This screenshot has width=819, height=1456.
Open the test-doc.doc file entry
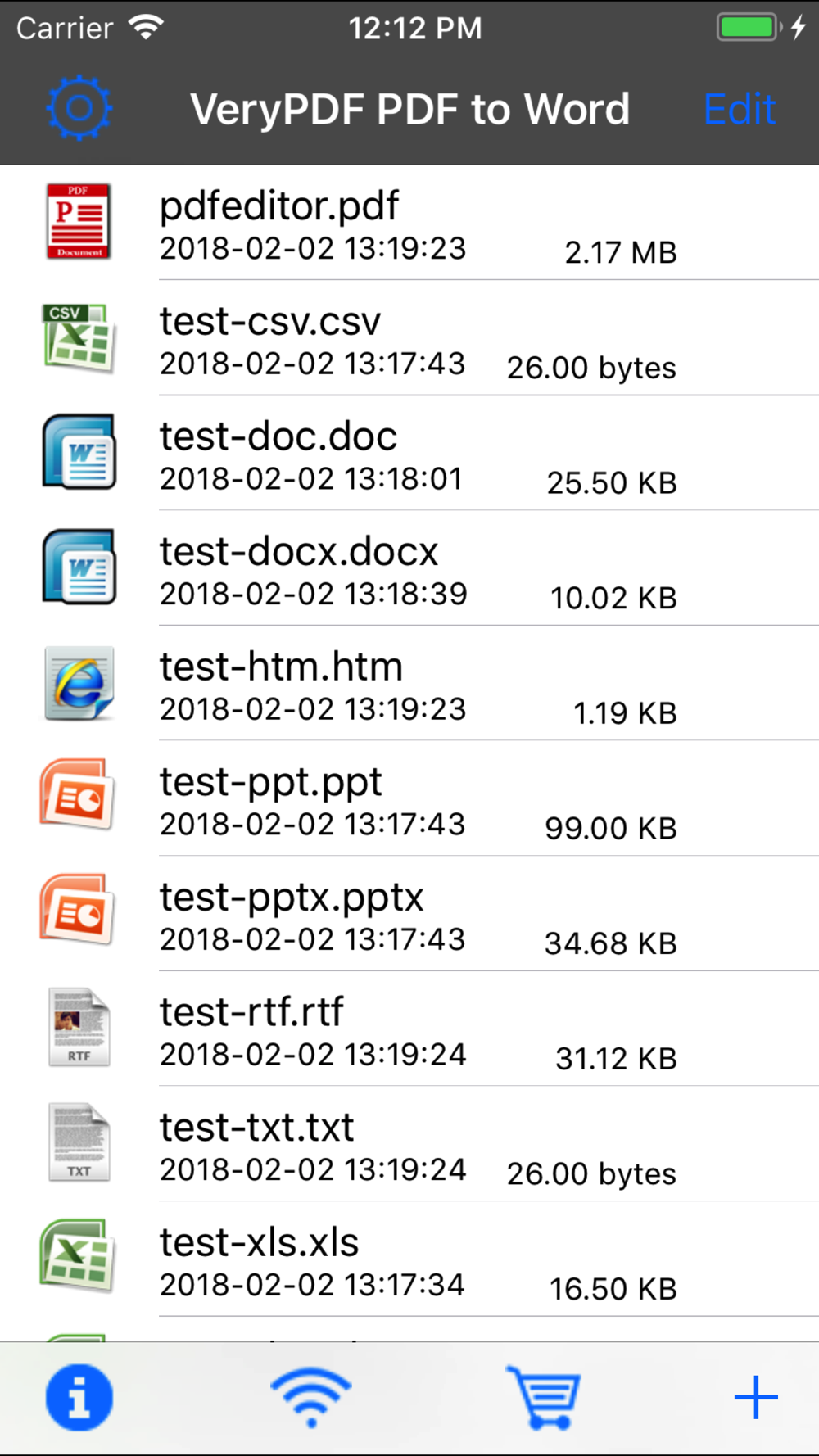point(409,453)
